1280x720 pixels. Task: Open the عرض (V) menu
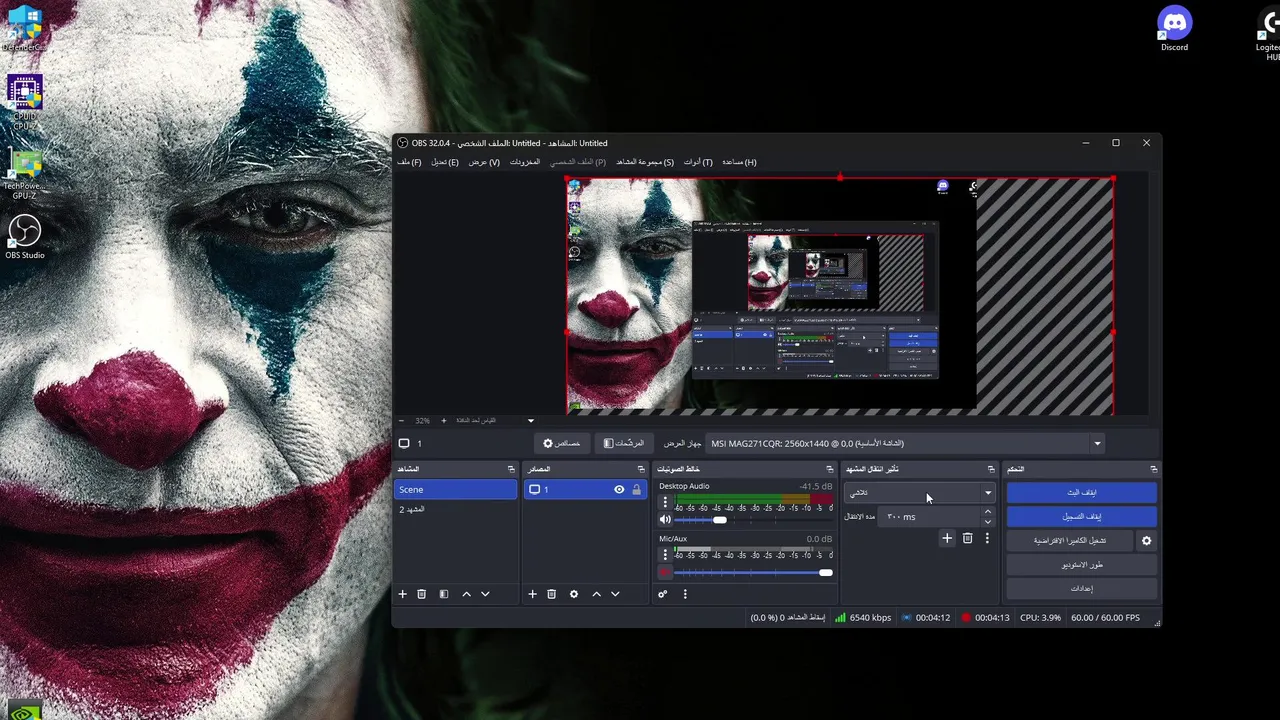[x=484, y=162]
